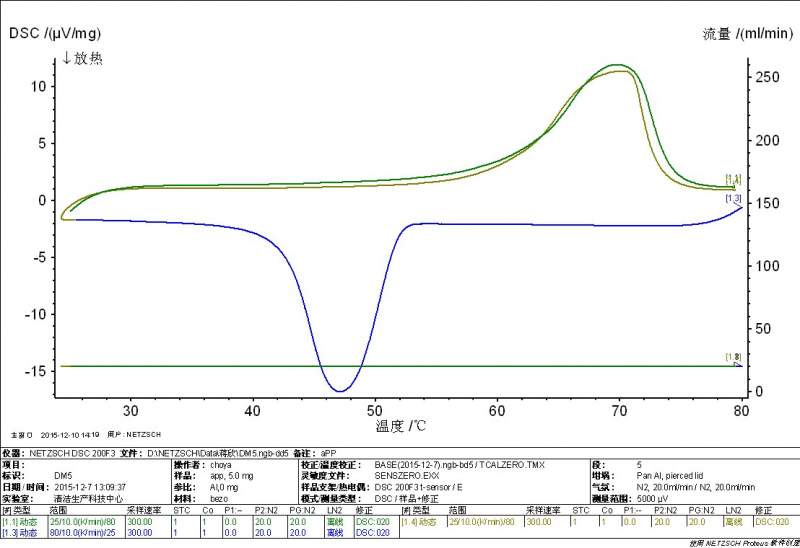Click tick label 250 on flow axis
800x548 pixels.
[x=767, y=77]
